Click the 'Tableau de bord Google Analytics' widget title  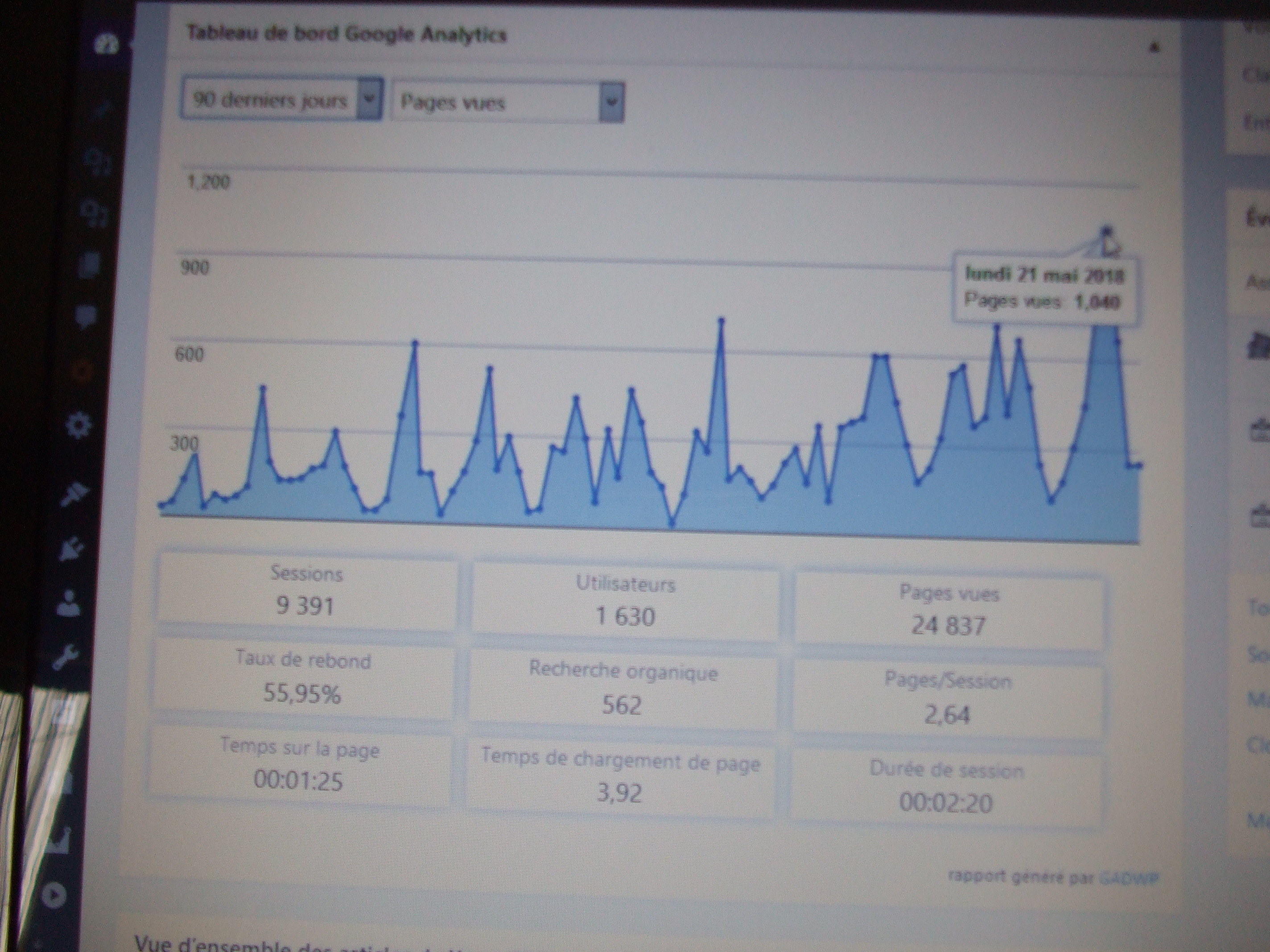tap(347, 34)
